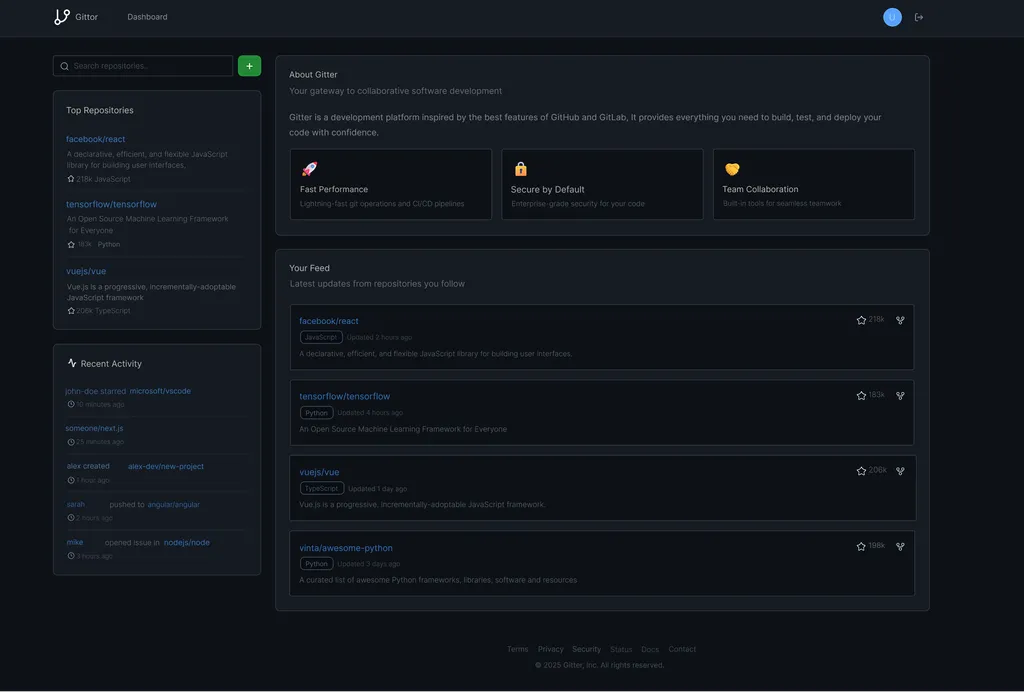1024x693 pixels.
Task: Open angular/angular link in Recent Activity
Action: click(173, 505)
